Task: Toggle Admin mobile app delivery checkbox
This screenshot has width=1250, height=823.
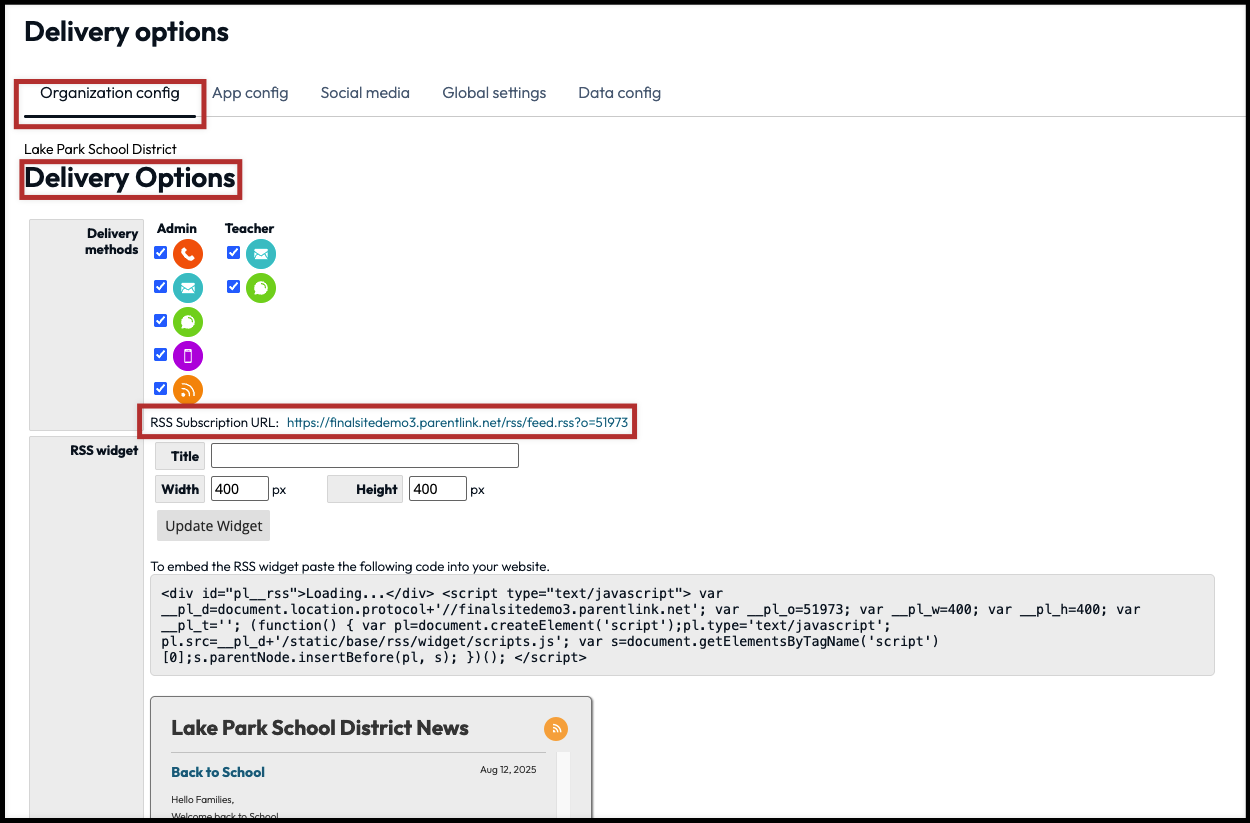Action: (x=160, y=354)
